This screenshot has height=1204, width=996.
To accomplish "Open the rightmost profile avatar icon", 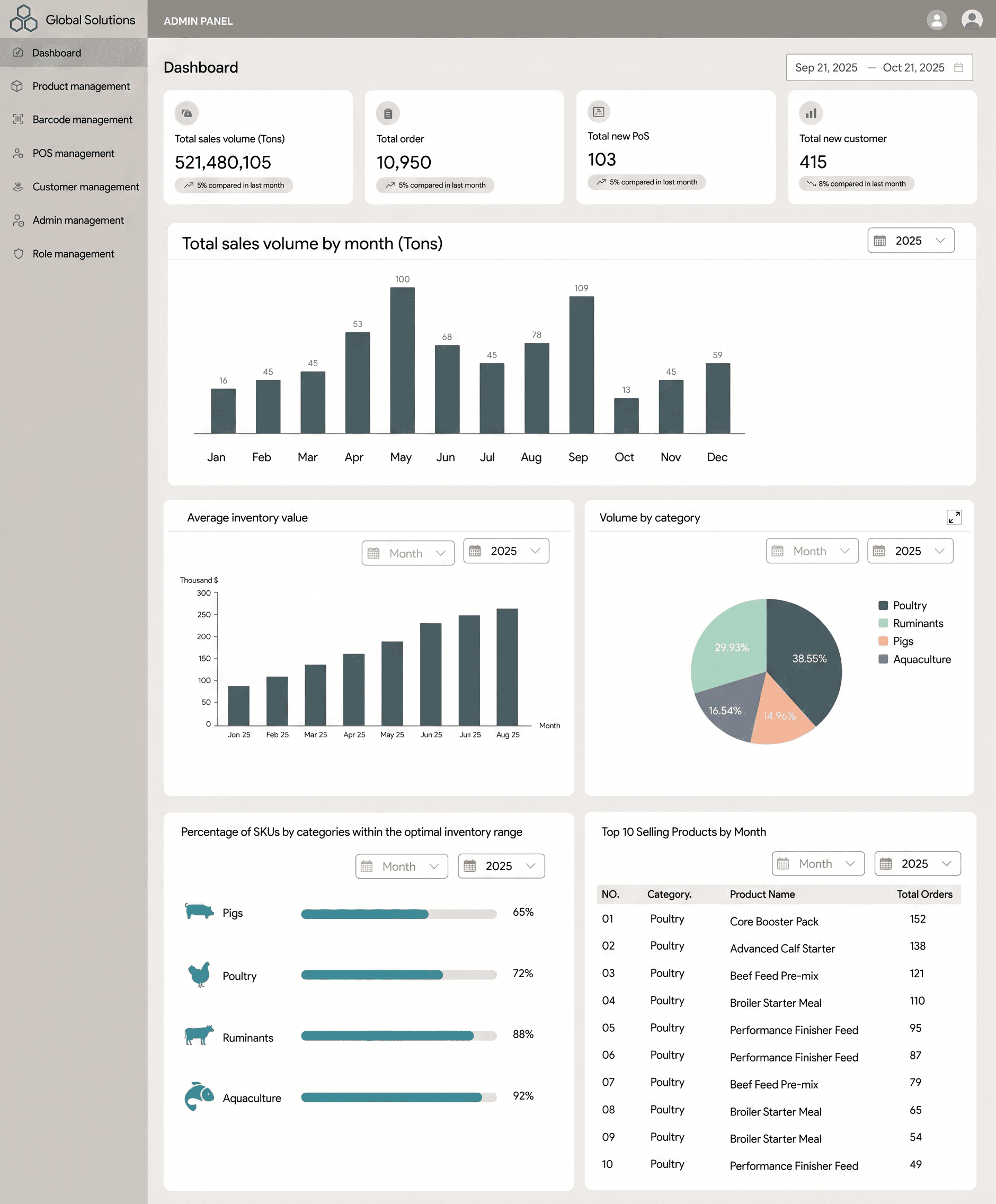I will pos(972,20).
